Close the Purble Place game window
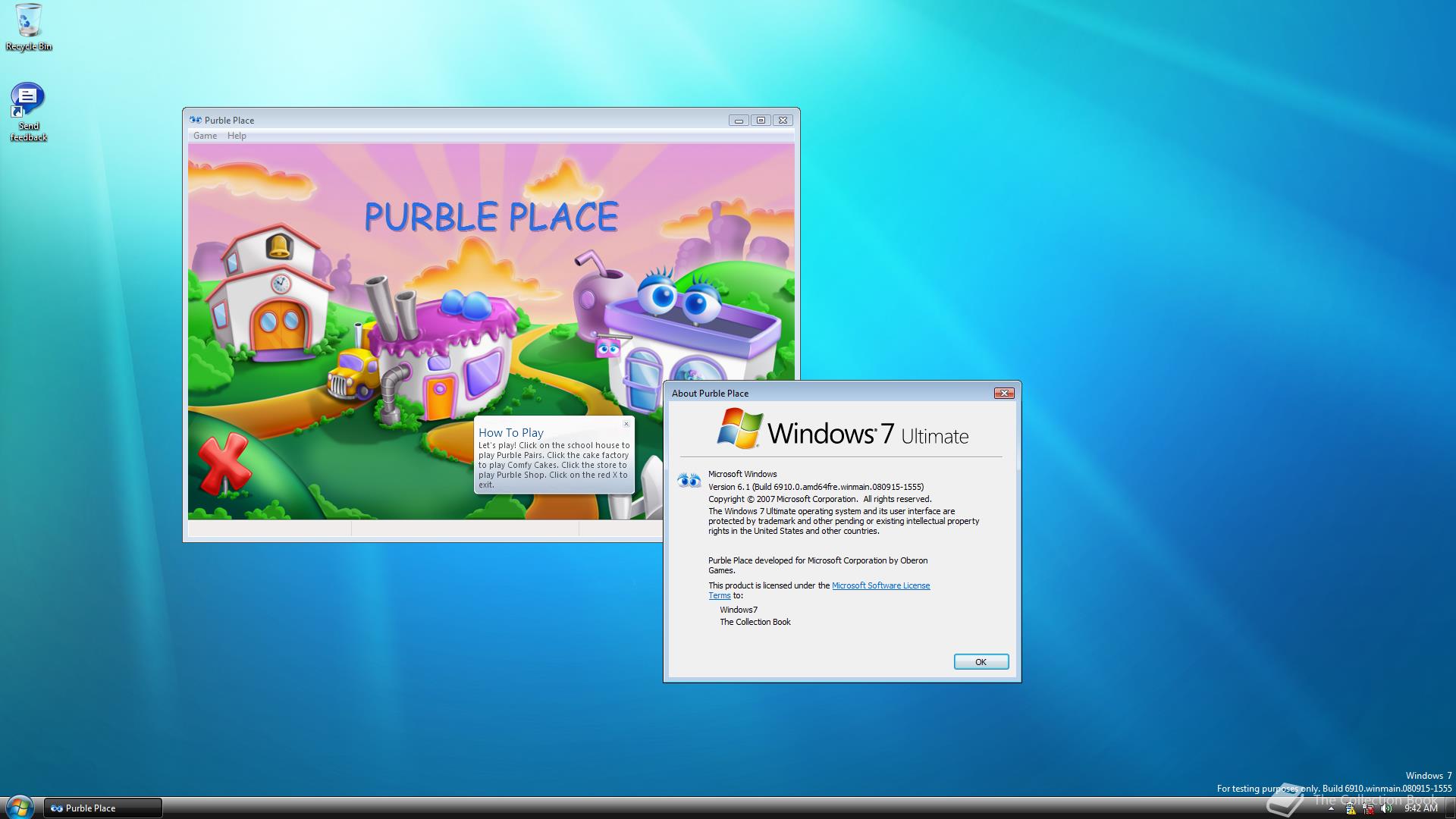Viewport: 1456px width, 819px height. pos(783,120)
